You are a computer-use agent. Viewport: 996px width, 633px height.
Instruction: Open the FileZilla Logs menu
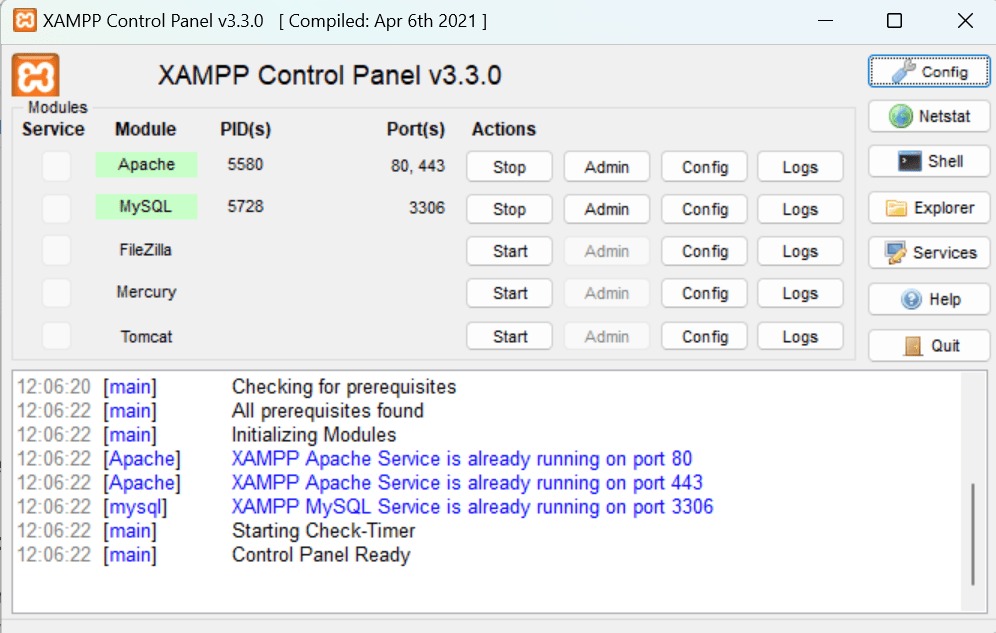point(800,251)
